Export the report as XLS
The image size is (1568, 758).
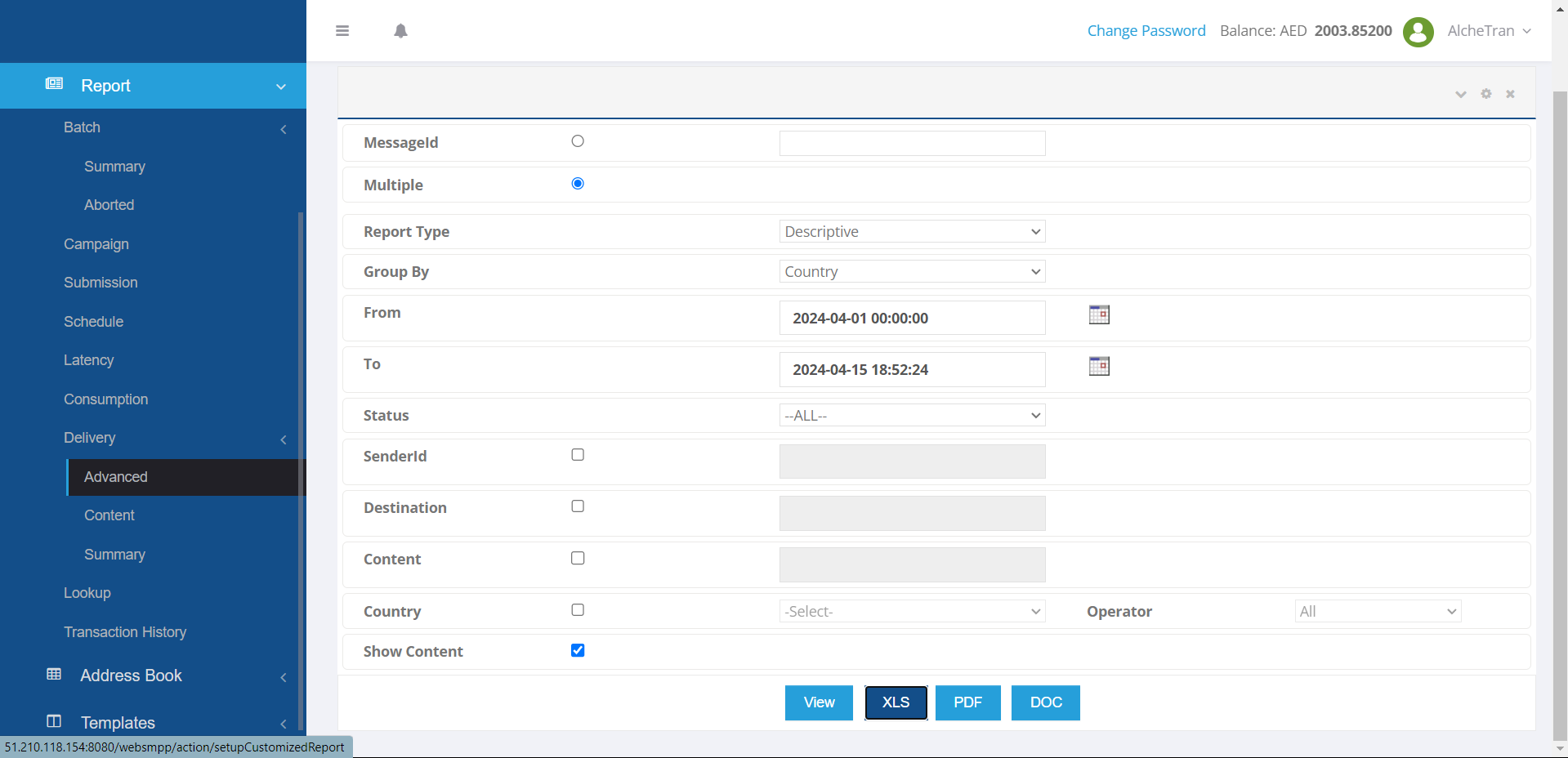896,702
